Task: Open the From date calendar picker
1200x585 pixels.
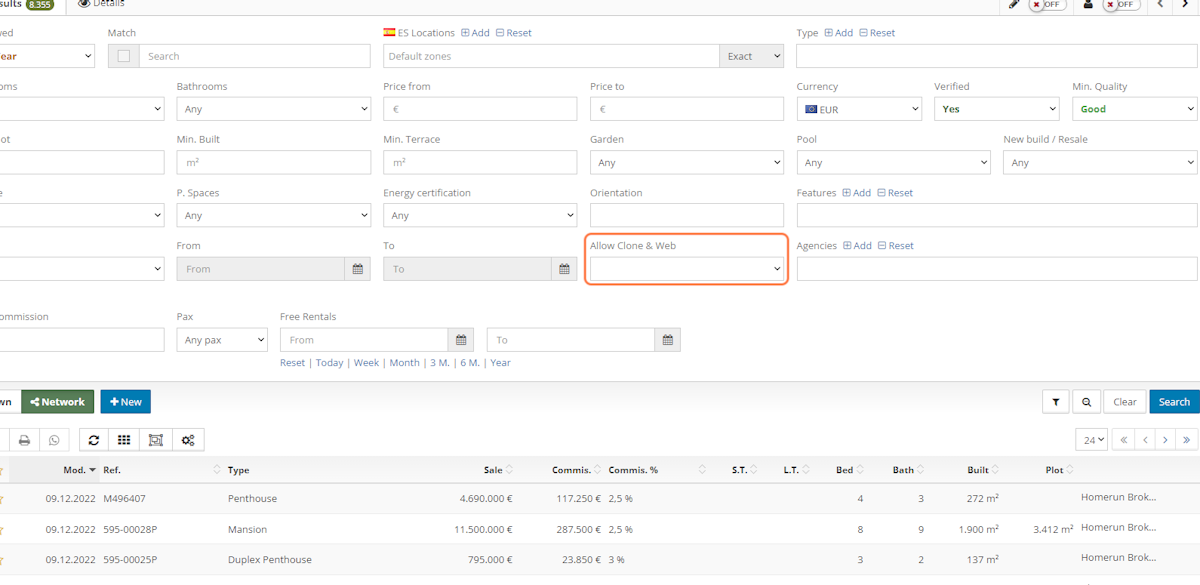Action: (x=358, y=269)
